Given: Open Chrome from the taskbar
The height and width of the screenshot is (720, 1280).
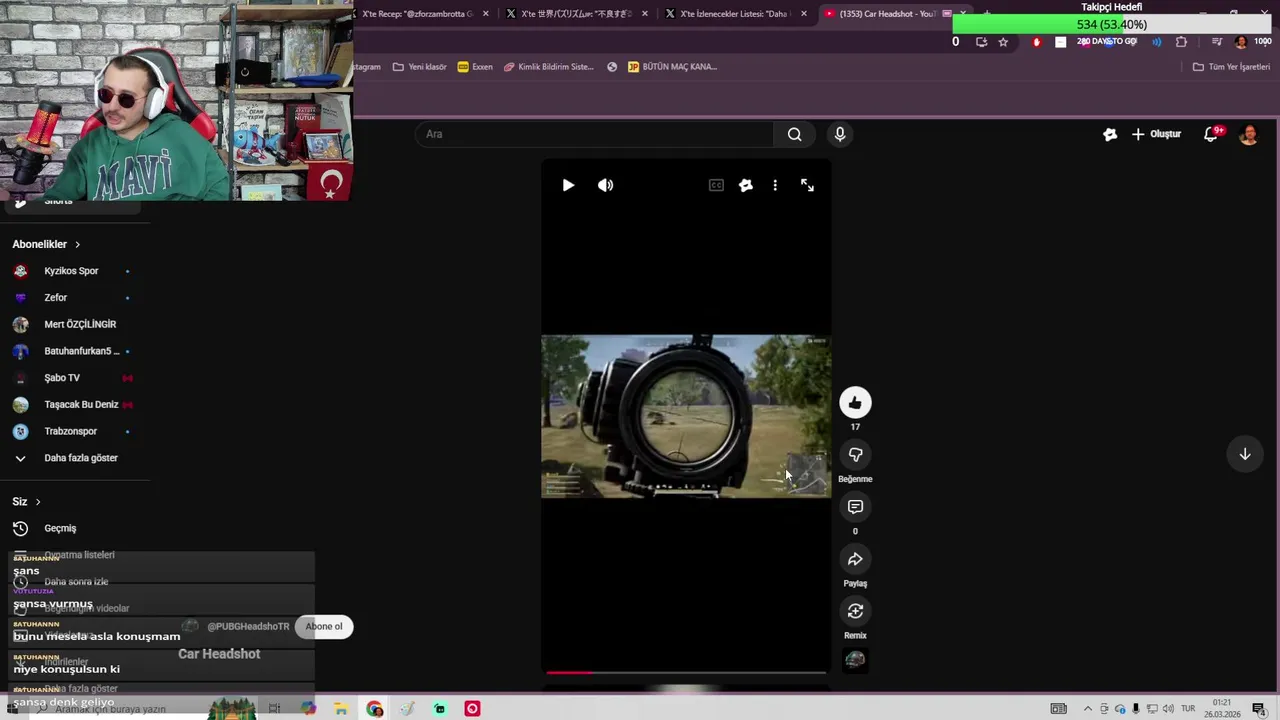Looking at the screenshot, I should click(x=375, y=709).
